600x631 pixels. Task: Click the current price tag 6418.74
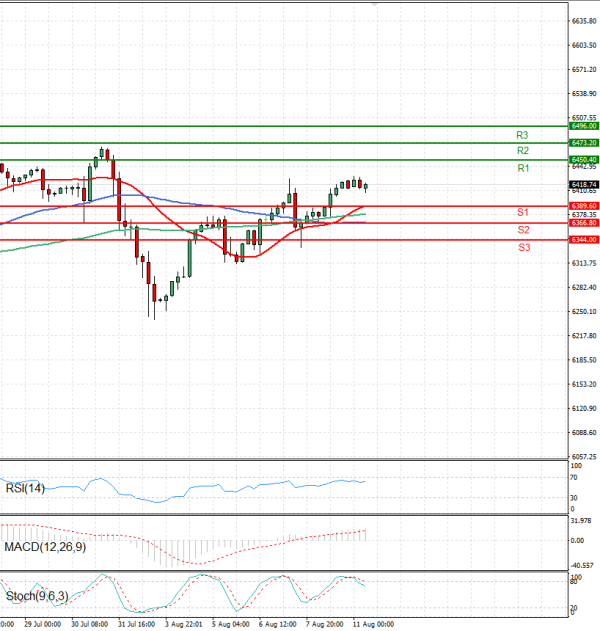(584, 185)
